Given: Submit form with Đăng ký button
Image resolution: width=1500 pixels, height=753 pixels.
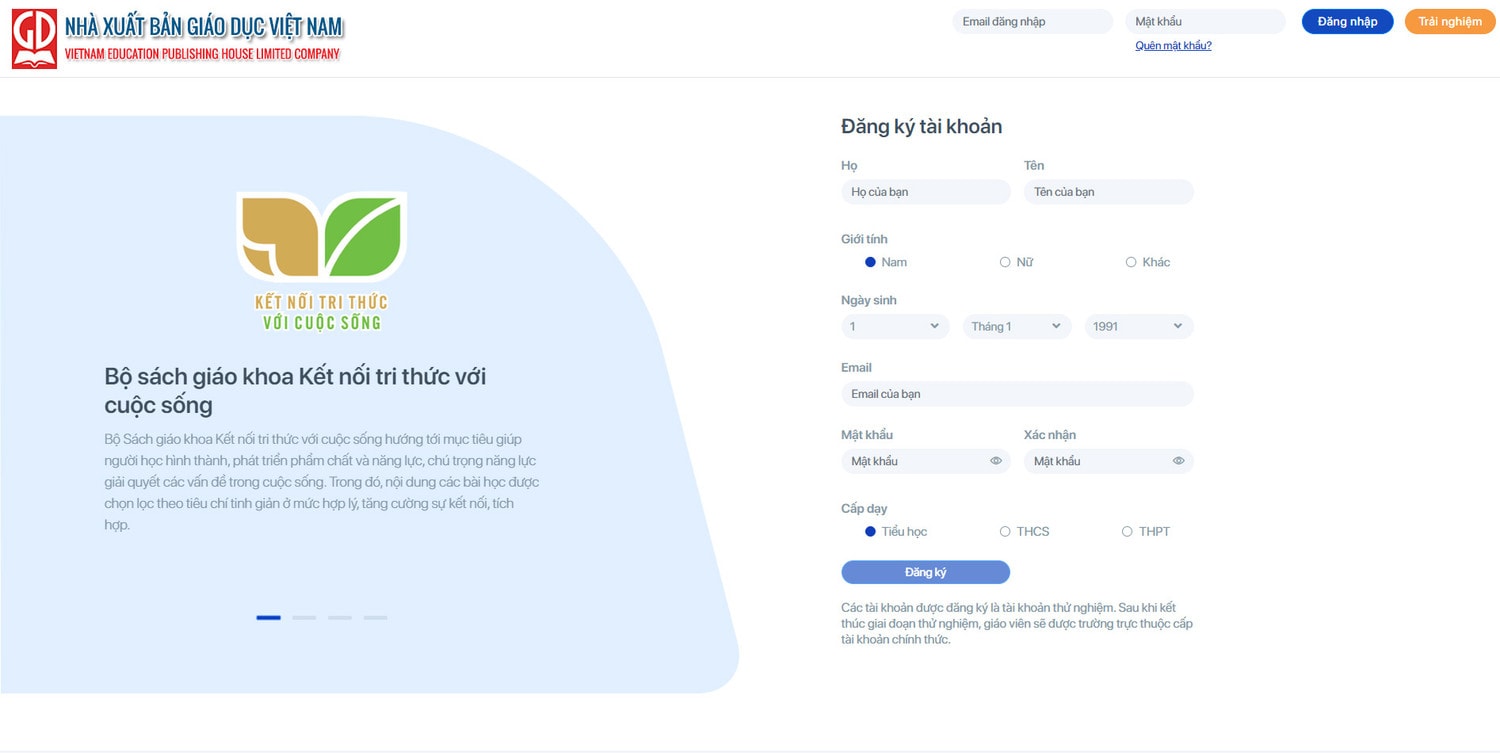Looking at the screenshot, I should coord(925,572).
